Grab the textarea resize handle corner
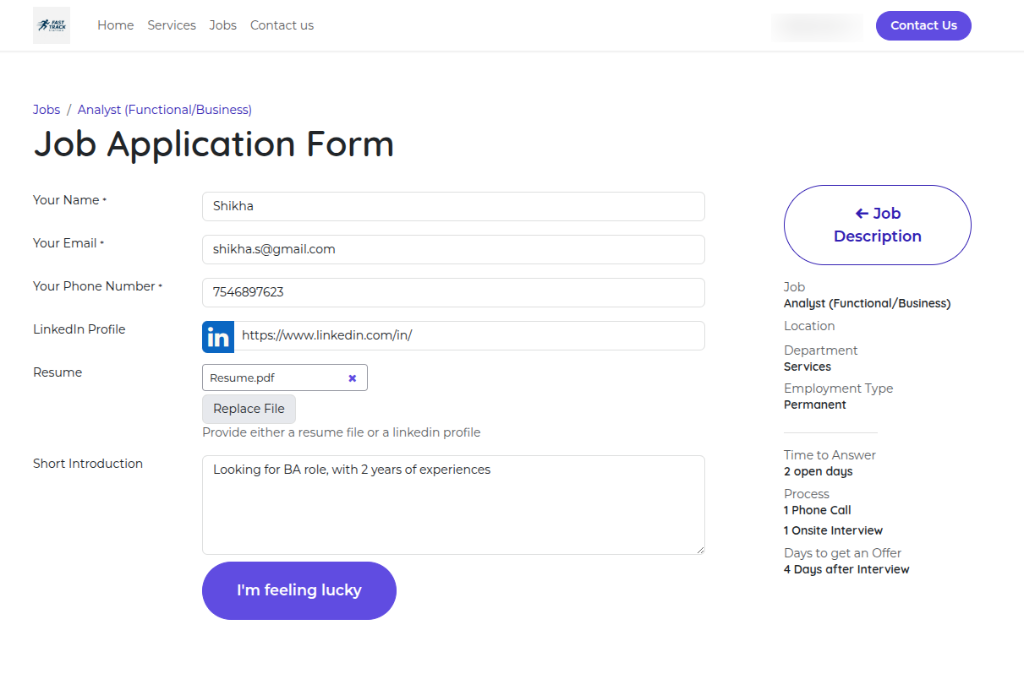Screen dimensions: 1024x679 tap(700, 549)
